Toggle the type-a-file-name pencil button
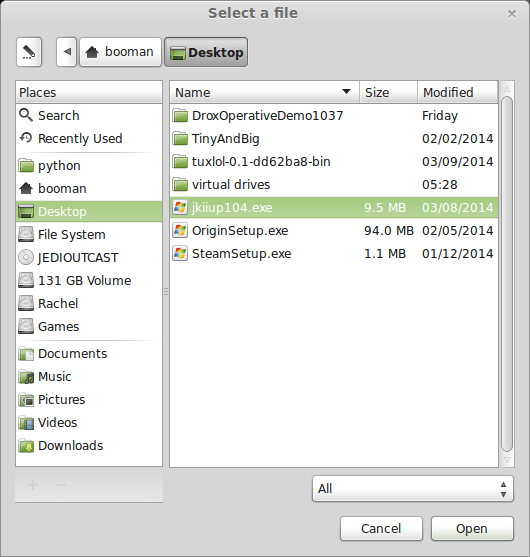Screen dimensions: 530x557 [29, 52]
